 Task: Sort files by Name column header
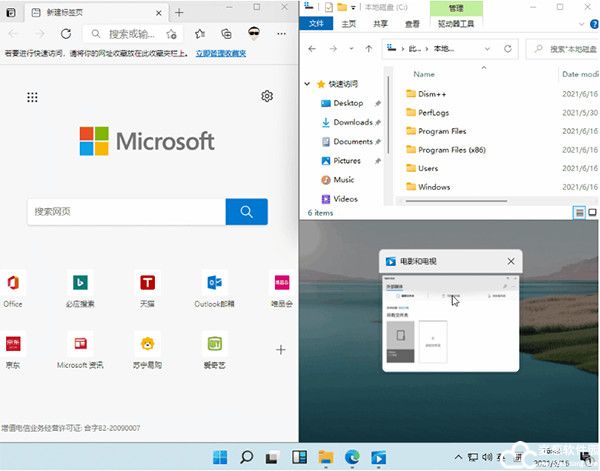coord(424,74)
